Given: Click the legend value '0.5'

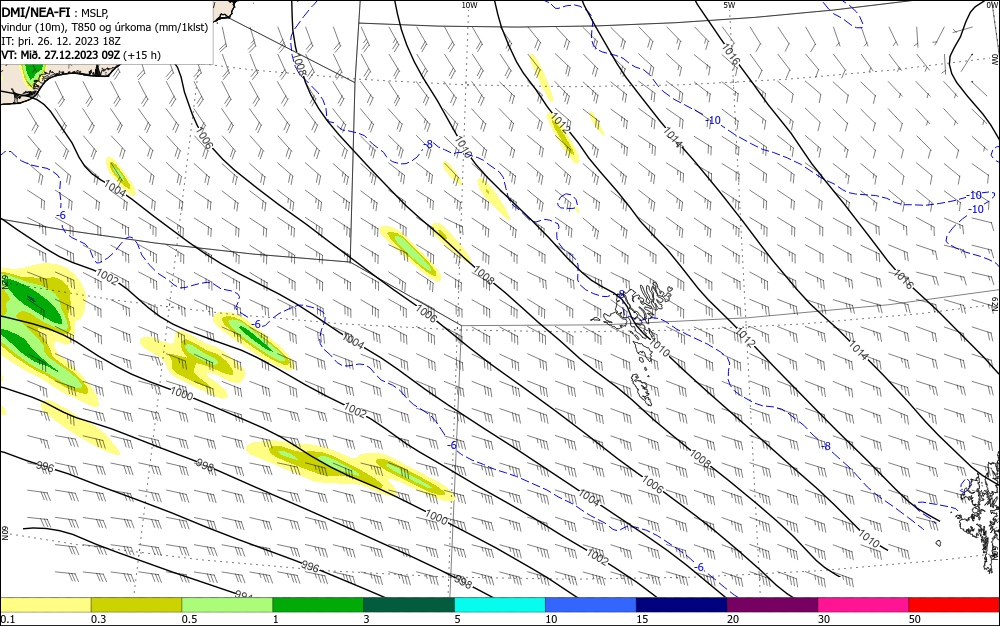Looking at the screenshot, I should point(189,619).
